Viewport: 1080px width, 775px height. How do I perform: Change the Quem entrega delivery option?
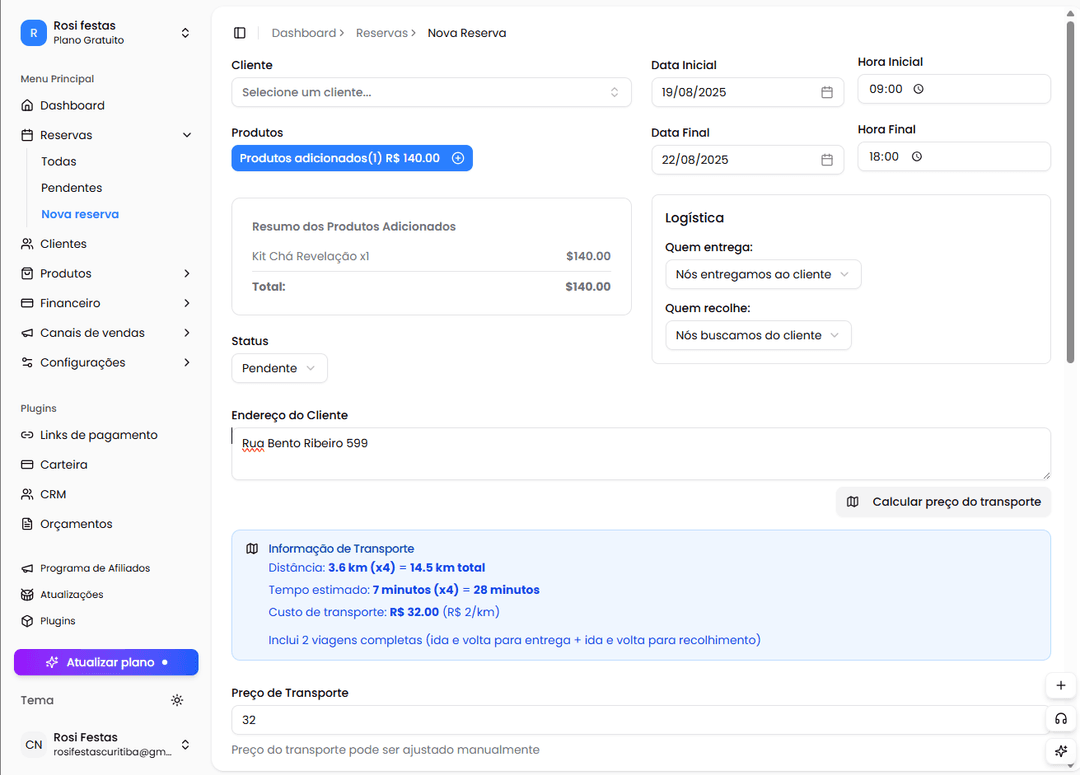pyautogui.click(x=762, y=274)
